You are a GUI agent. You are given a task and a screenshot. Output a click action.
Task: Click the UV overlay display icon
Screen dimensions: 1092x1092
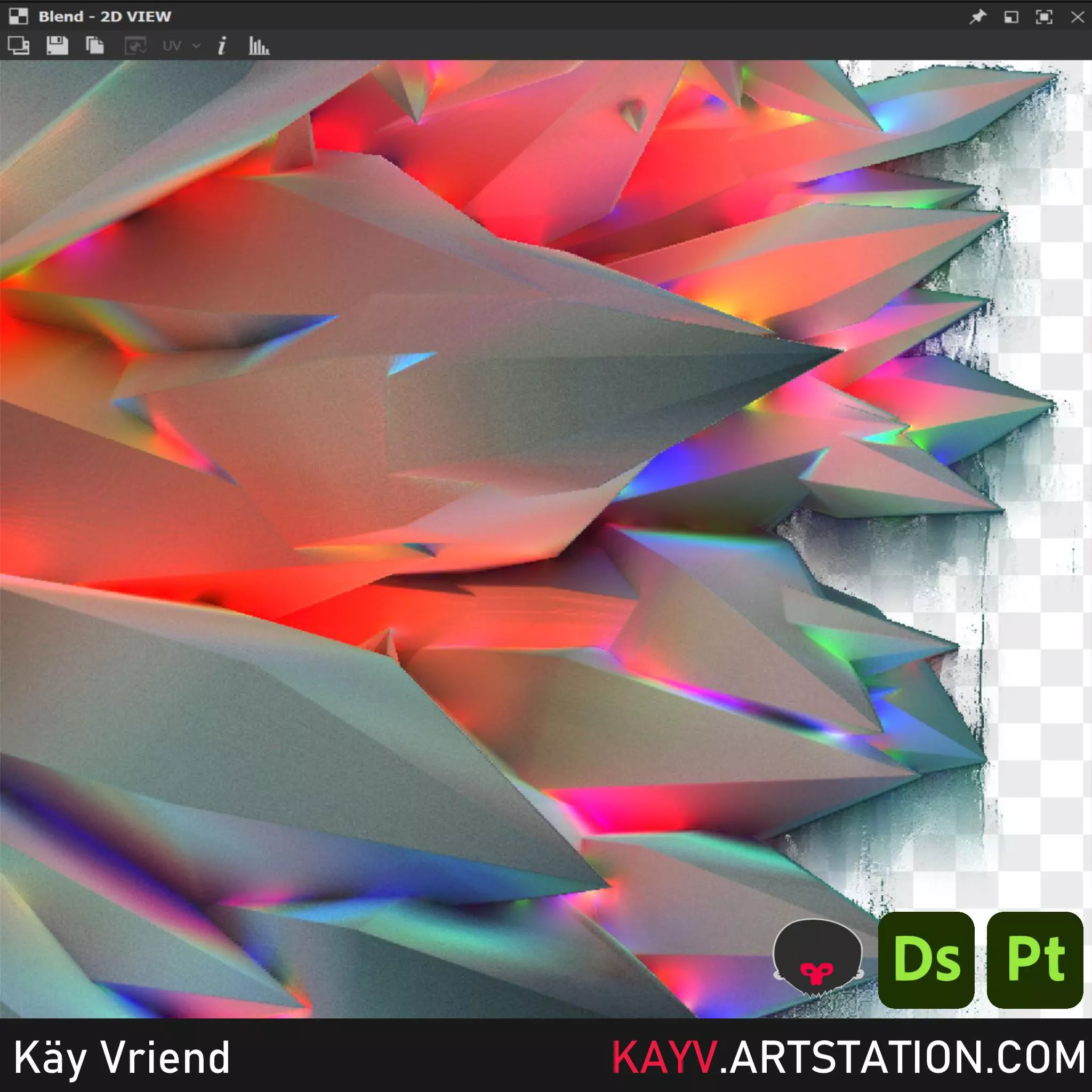(x=135, y=46)
